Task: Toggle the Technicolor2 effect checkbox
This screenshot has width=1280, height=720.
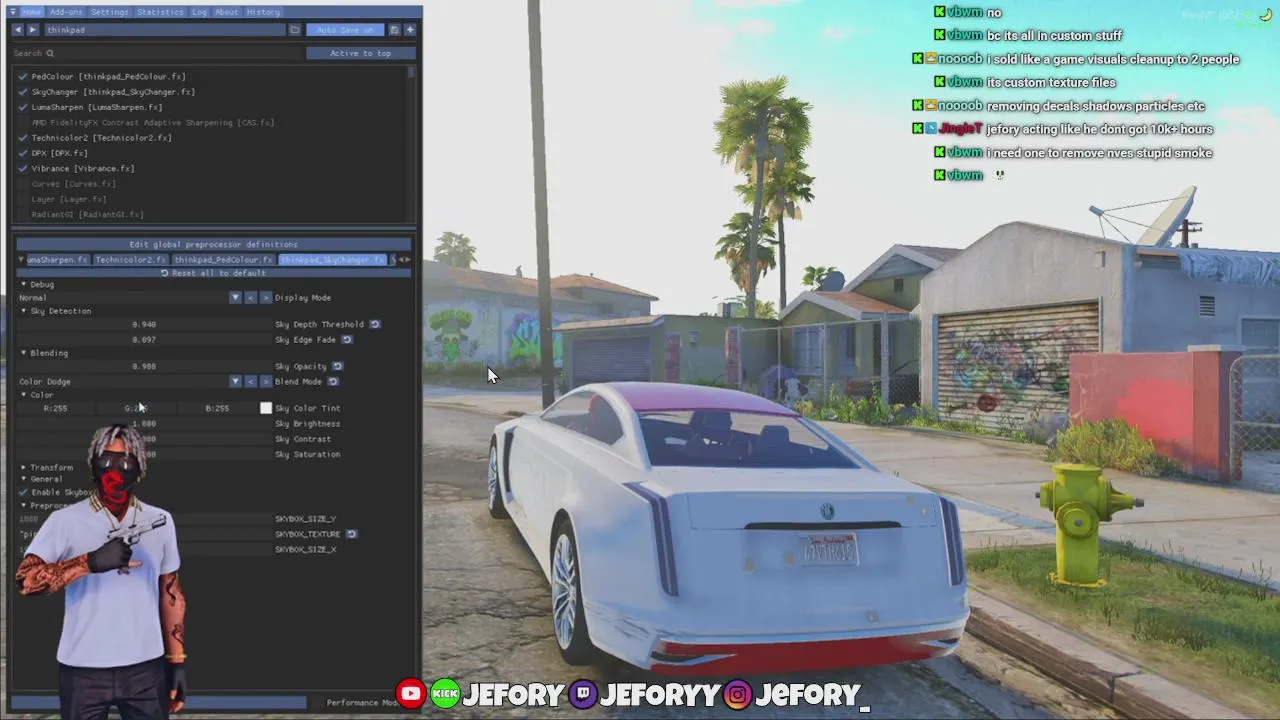Action: (x=23, y=138)
